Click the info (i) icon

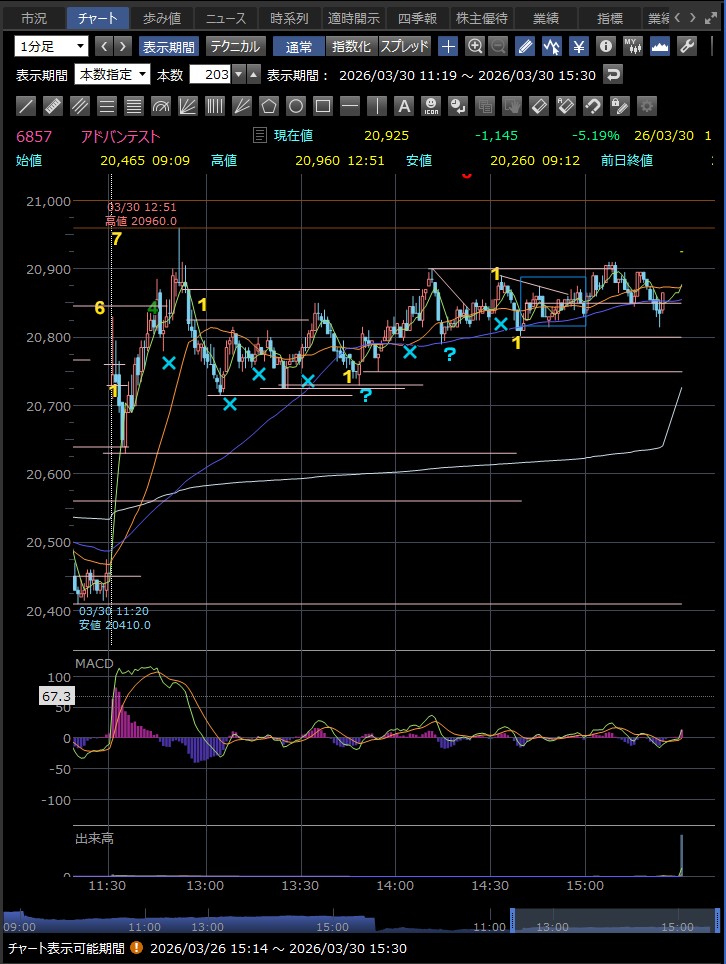(x=606, y=46)
